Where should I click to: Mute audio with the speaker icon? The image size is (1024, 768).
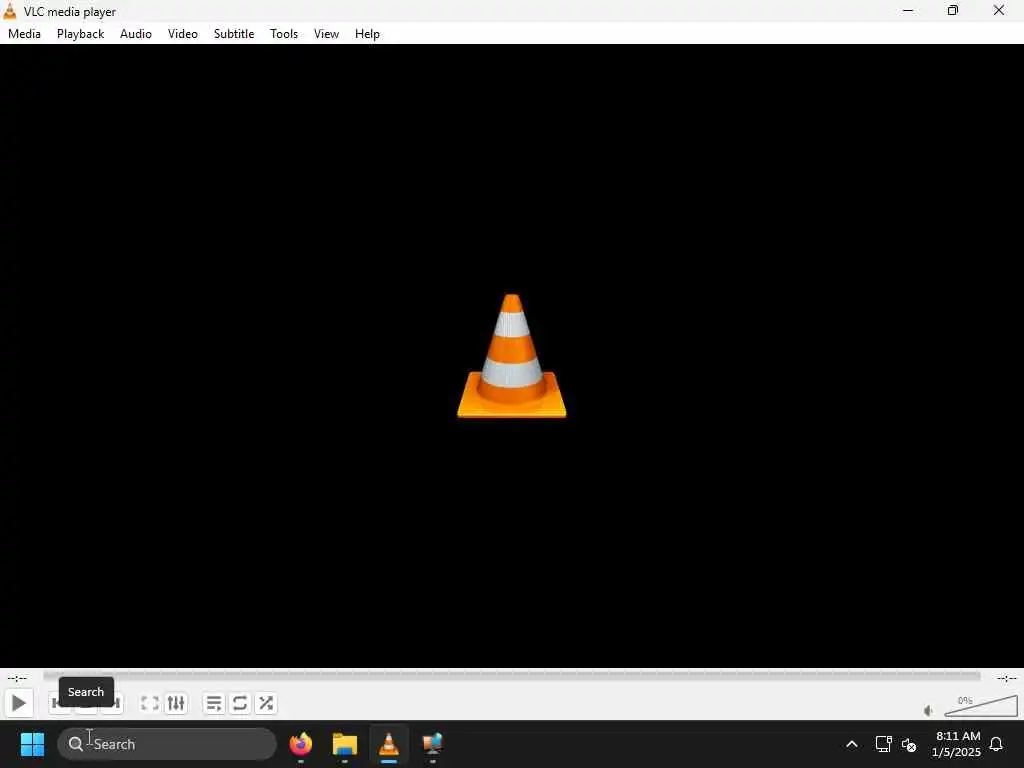click(928, 711)
